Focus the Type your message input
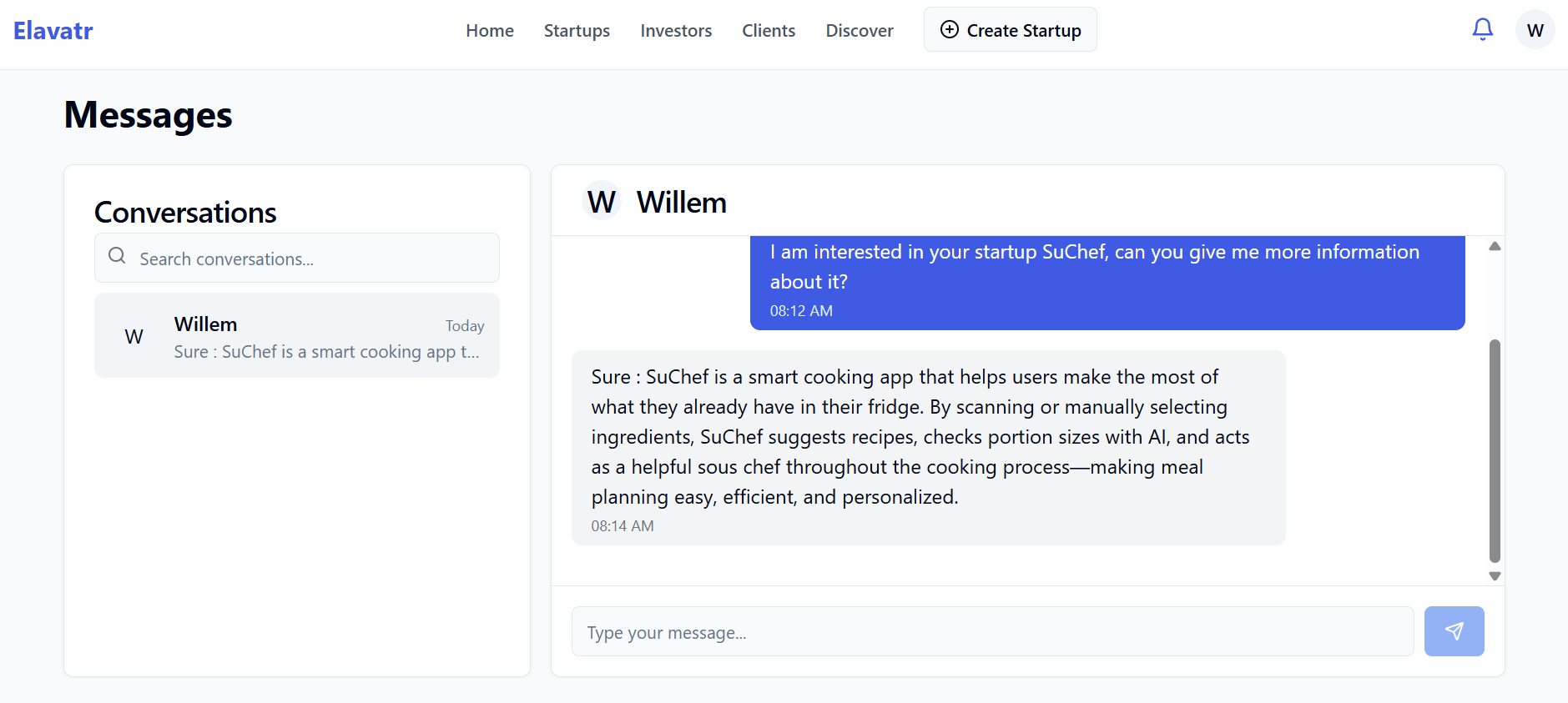Screen dimensions: 1568x703 pyautogui.click(x=992, y=631)
